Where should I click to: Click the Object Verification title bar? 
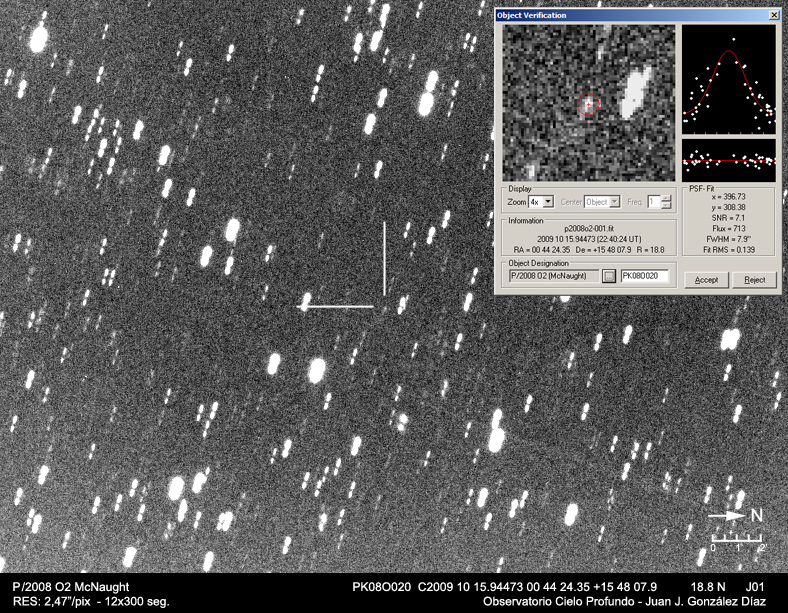pos(620,16)
